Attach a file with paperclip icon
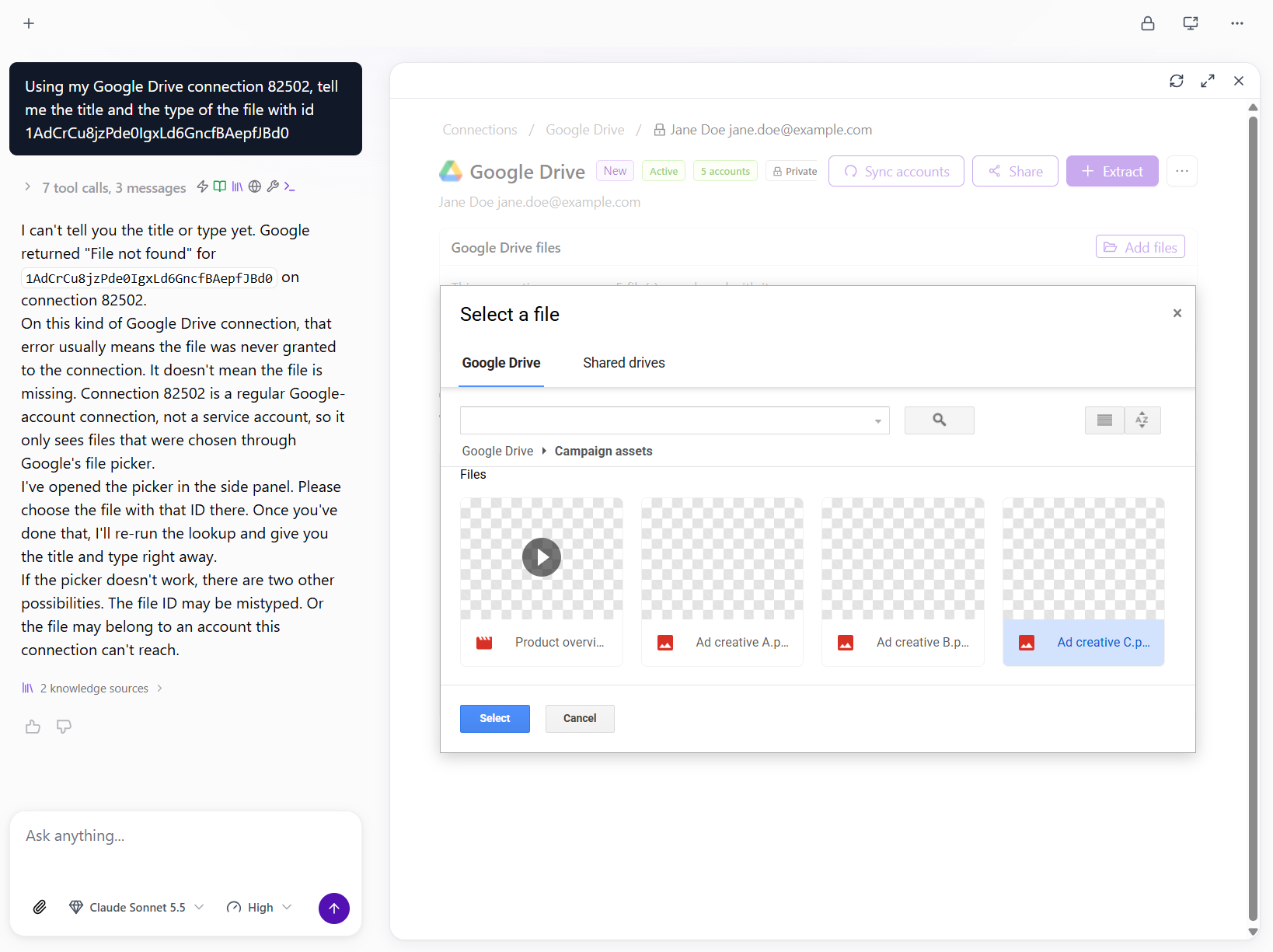 (40, 907)
